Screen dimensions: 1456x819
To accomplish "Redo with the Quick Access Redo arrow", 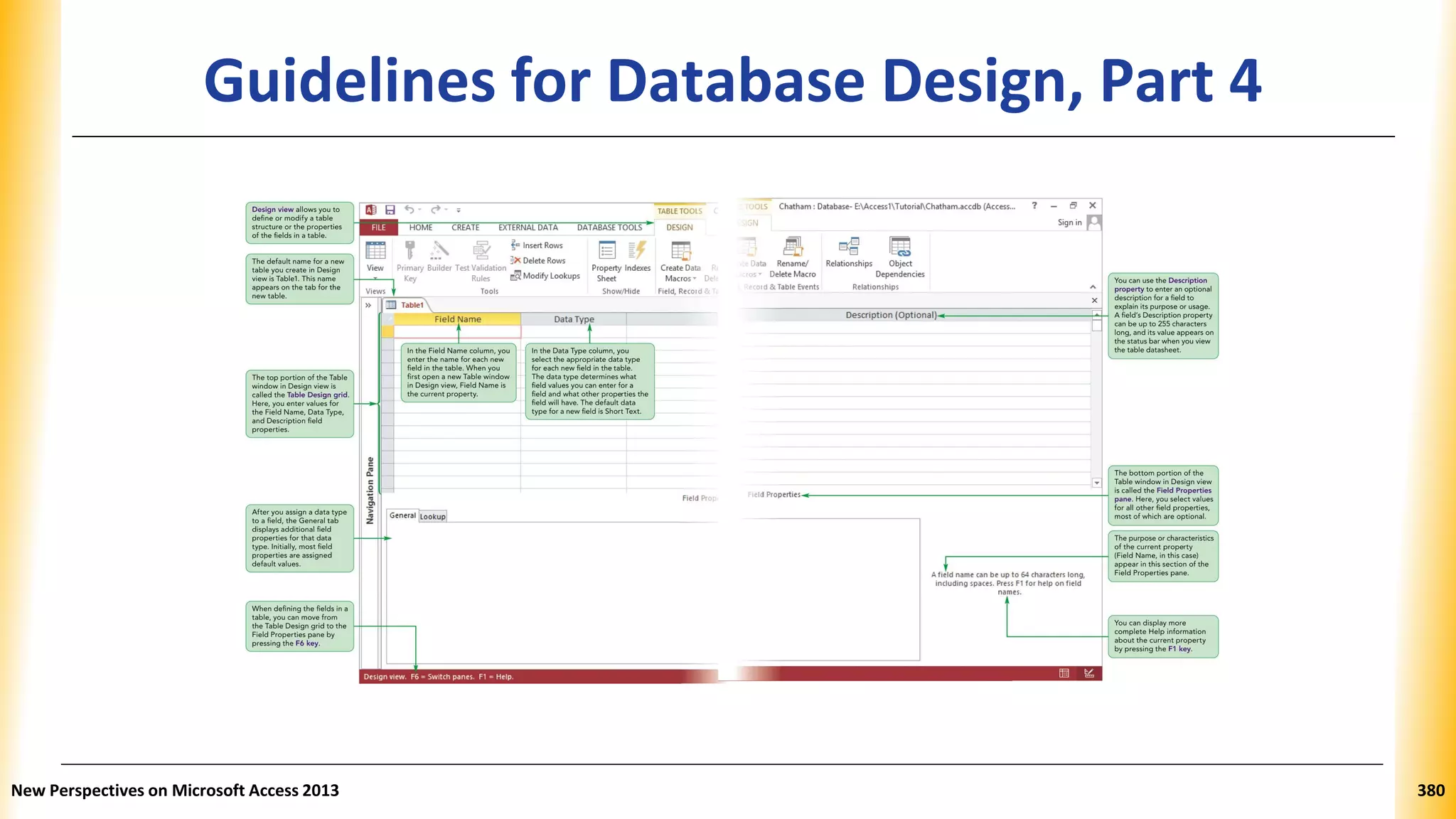I will [x=436, y=210].
